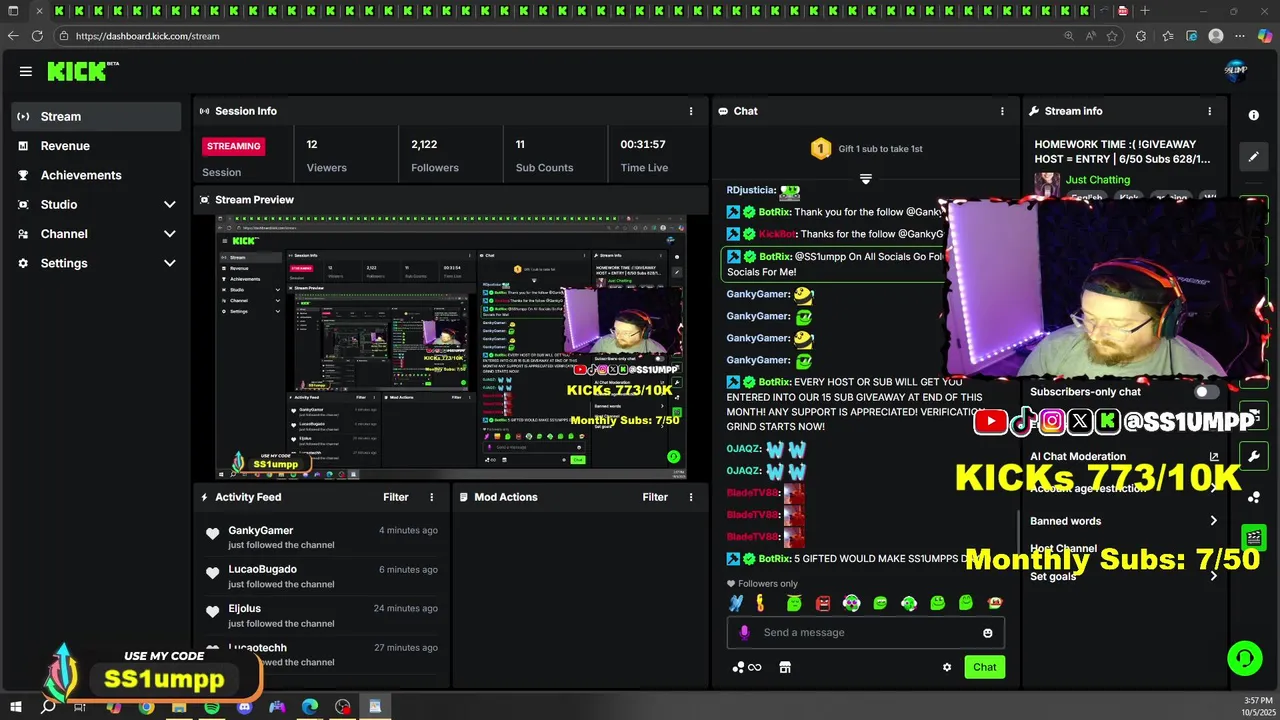1280x720 pixels.
Task: Click Eljolus in the Activity Feed
Action: [245, 608]
